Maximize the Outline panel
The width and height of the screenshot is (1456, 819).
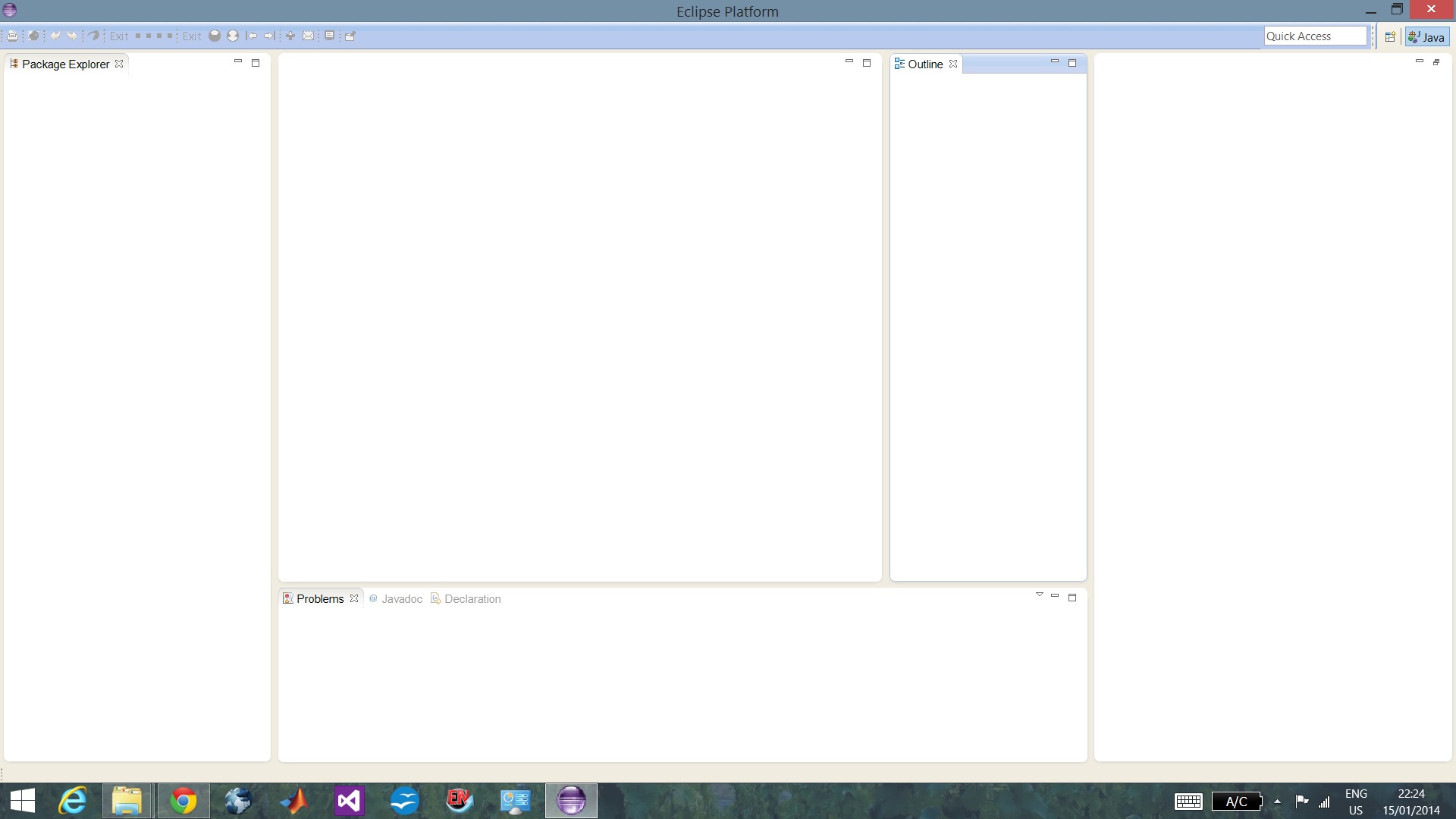(x=1072, y=63)
